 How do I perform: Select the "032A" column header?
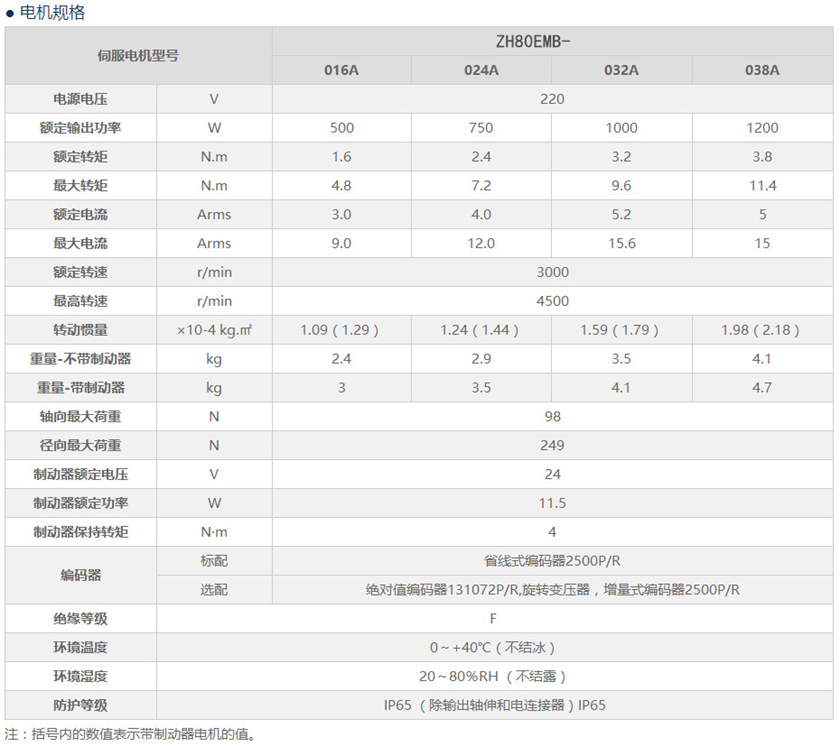(x=621, y=70)
